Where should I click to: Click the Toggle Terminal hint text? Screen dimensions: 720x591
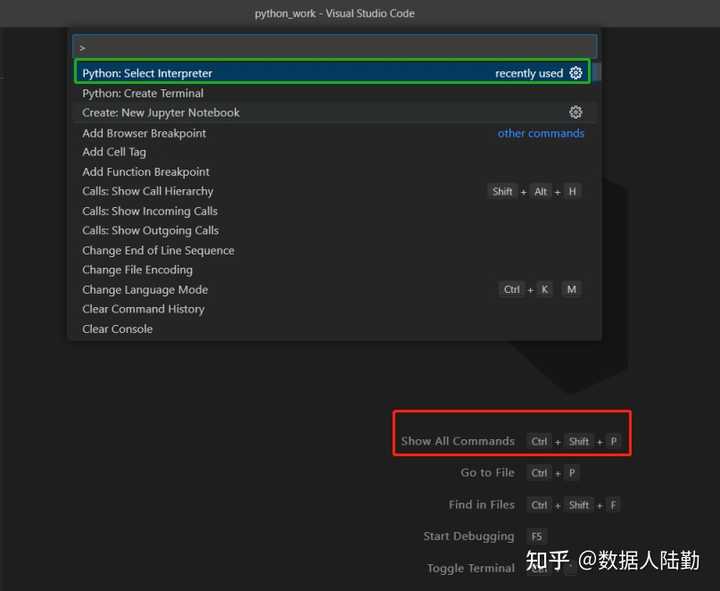tap(471, 568)
